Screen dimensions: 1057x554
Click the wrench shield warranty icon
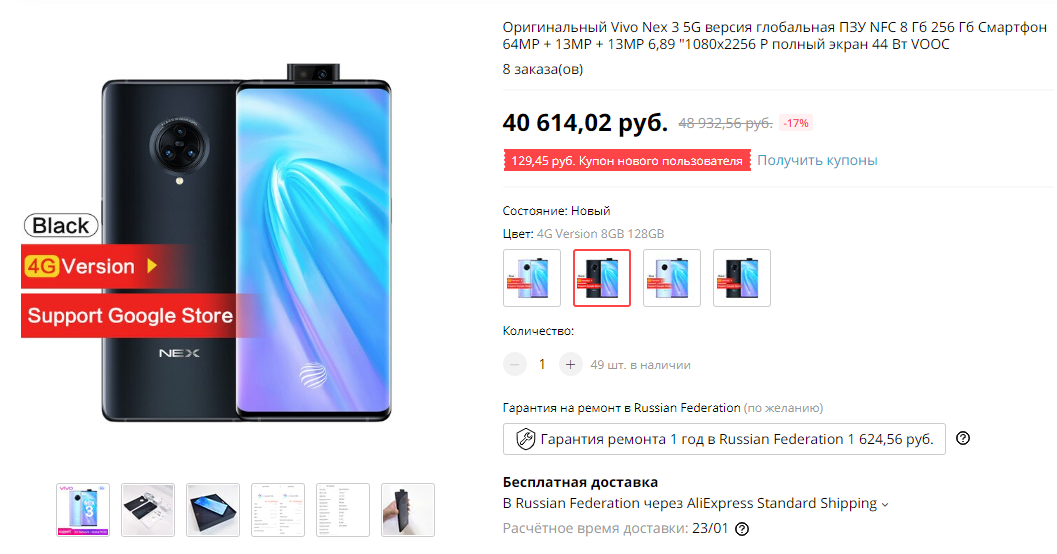click(525, 439)
